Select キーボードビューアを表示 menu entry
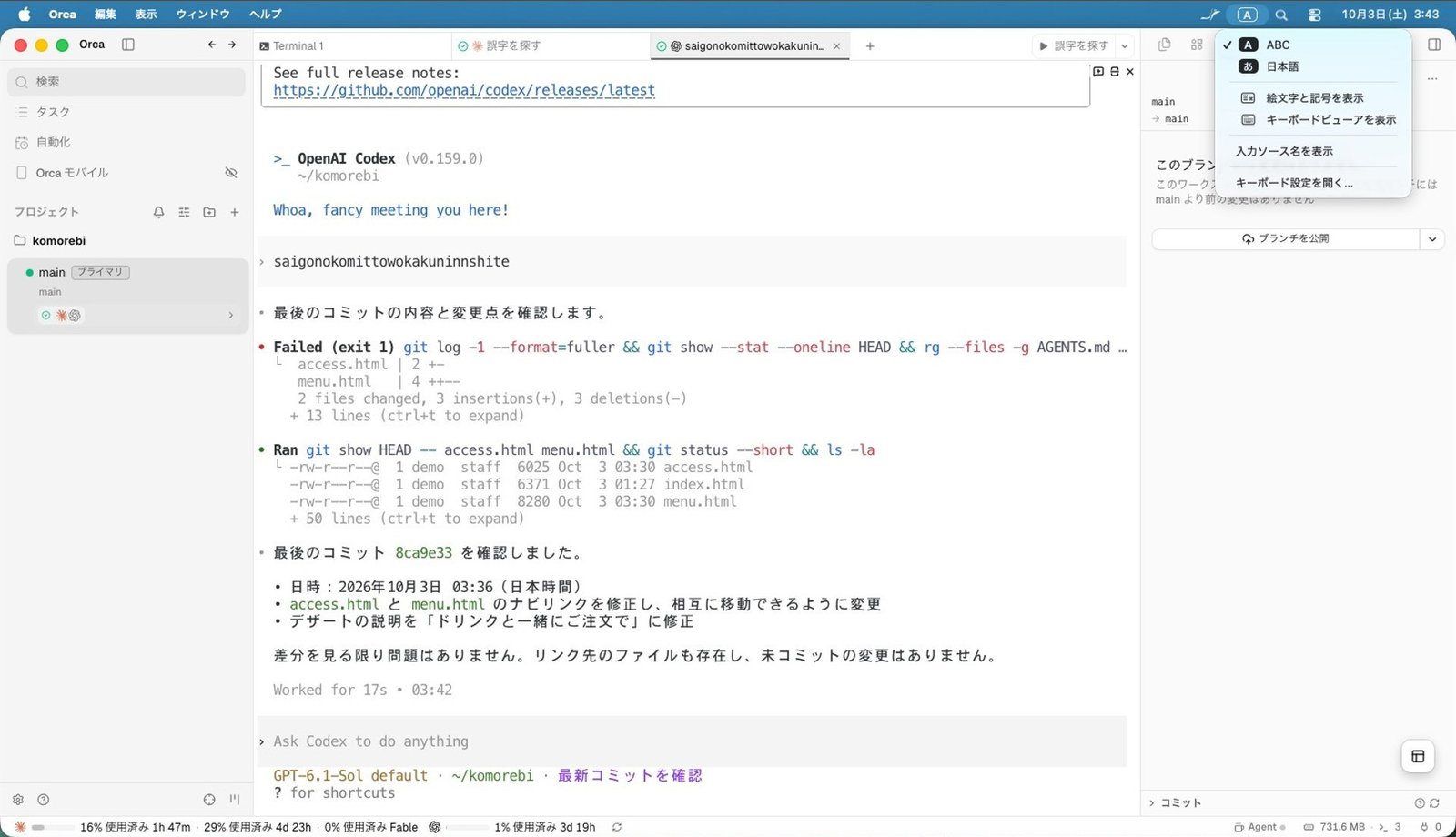Image resolution: width=1456 pixels, height=837 pixels. point(1313,120)
